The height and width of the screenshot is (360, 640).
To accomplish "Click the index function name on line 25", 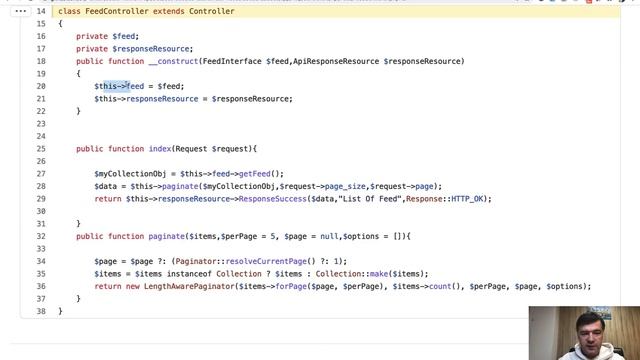I will click(160, 149).
